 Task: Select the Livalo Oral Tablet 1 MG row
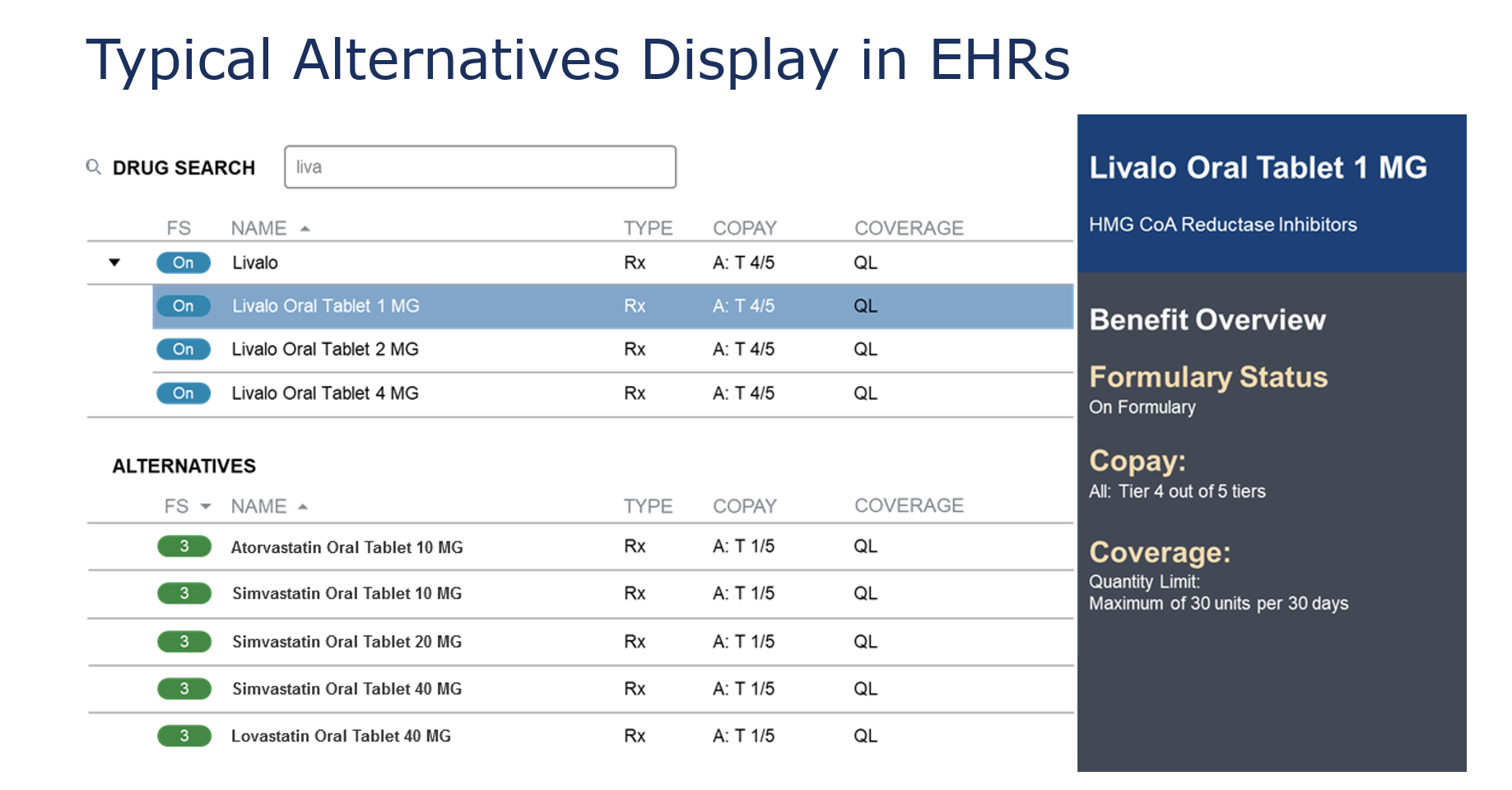pyautogui.click(x=613, y=306)
